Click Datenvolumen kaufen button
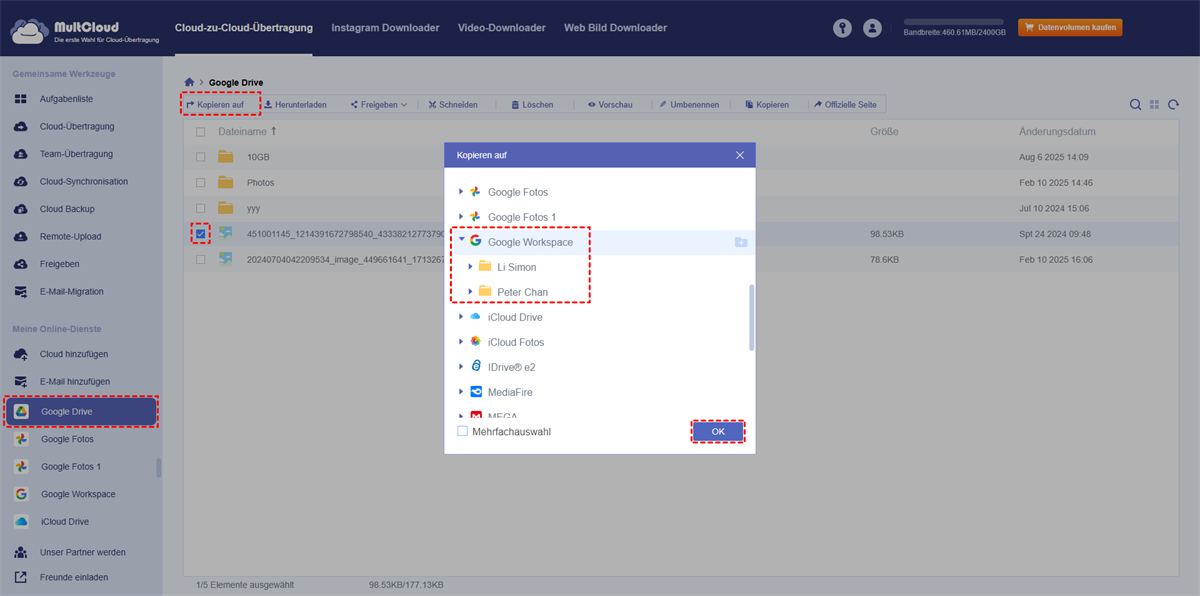 [1070, 28]
